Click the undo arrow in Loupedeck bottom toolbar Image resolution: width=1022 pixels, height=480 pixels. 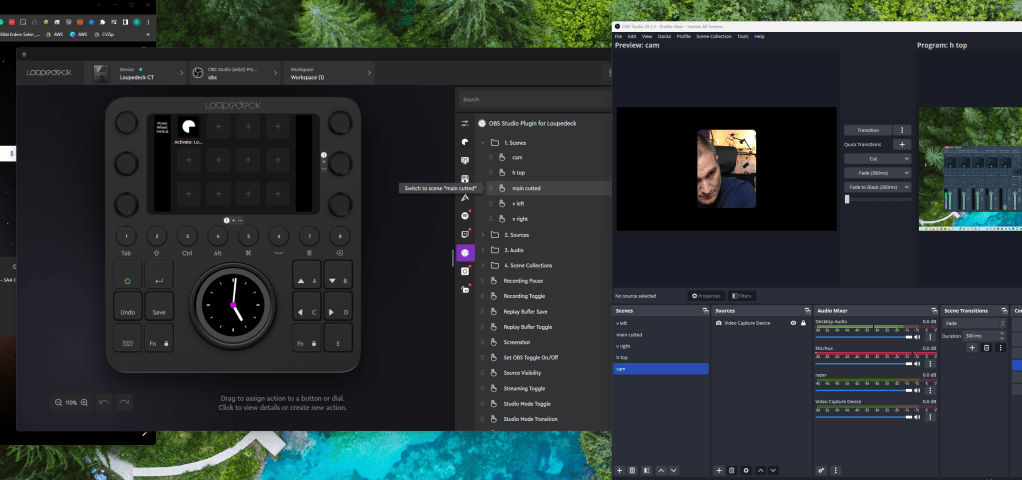104,402
